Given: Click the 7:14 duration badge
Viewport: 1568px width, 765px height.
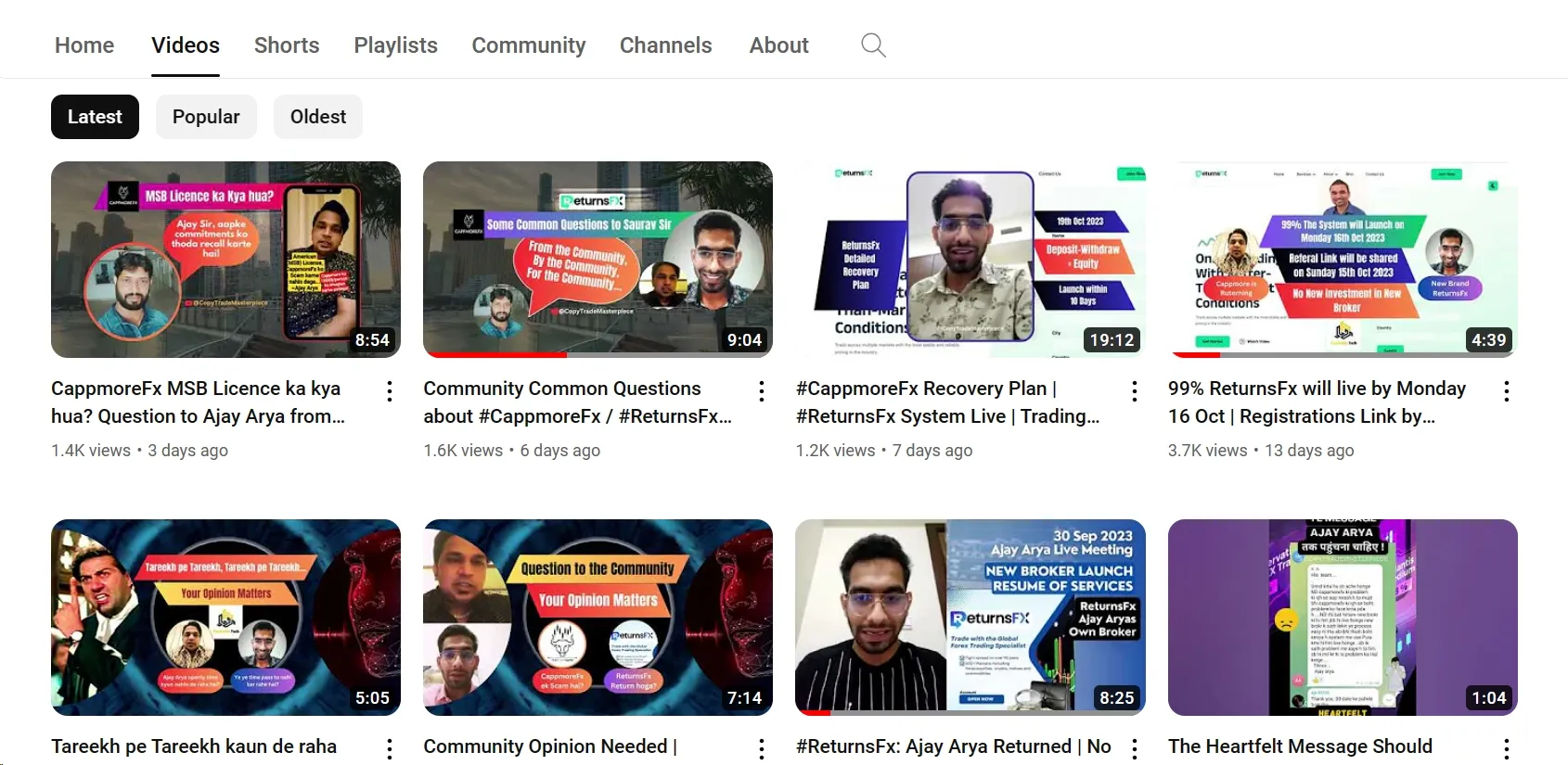Looking at the screenshot, I should pos(744,698).
